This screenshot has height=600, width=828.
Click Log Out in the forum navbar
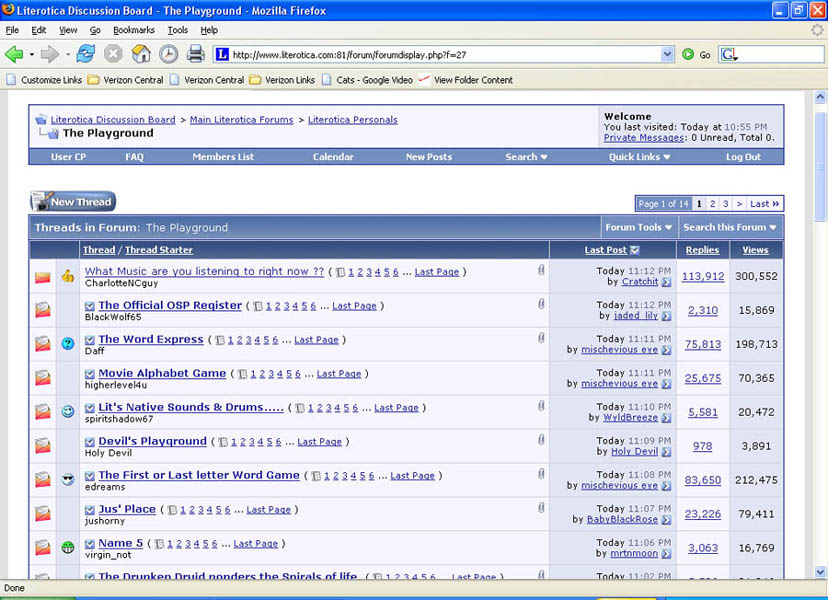tap(743, 157)
